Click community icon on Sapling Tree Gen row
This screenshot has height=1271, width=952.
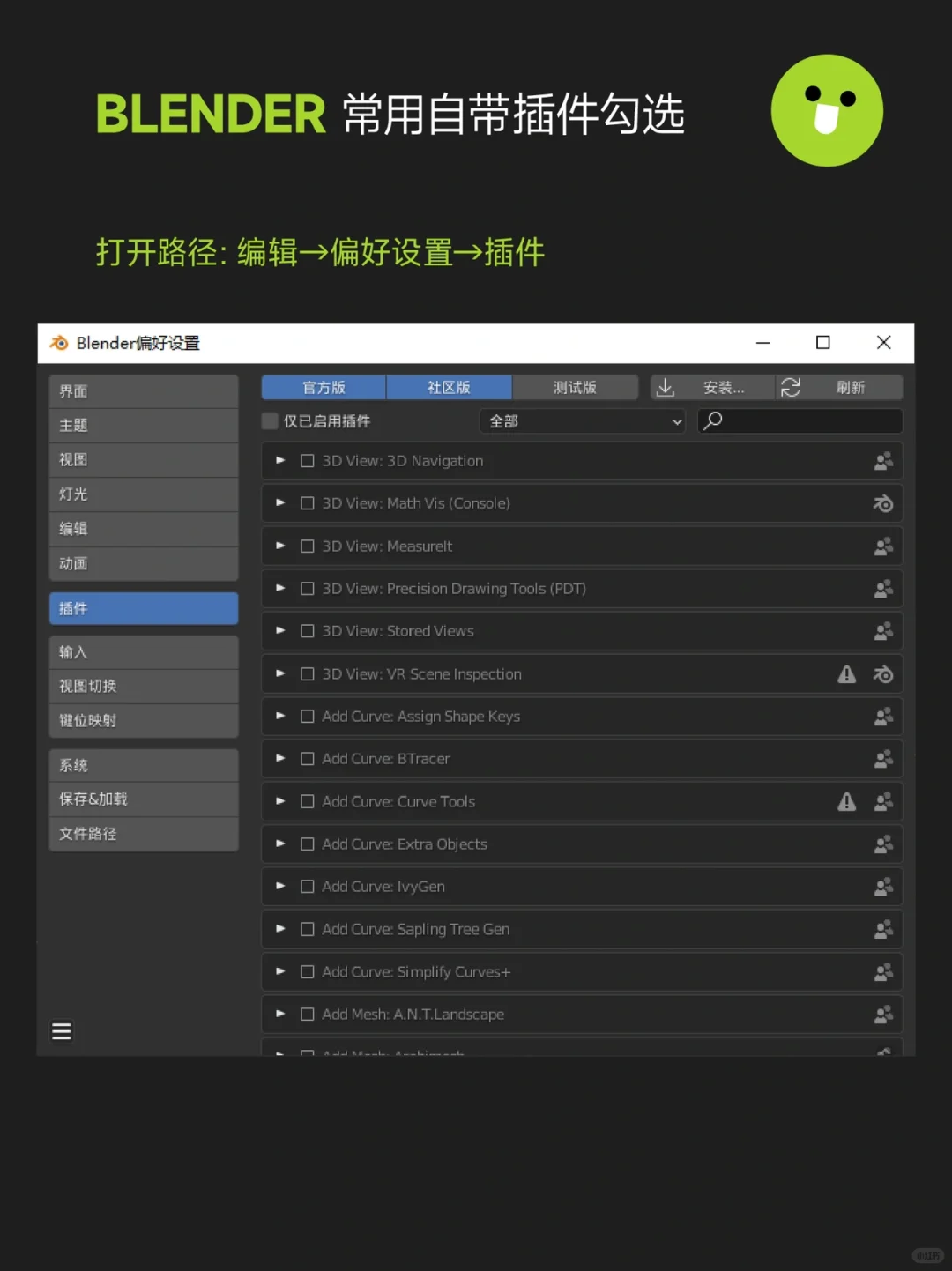click(883, 929)
